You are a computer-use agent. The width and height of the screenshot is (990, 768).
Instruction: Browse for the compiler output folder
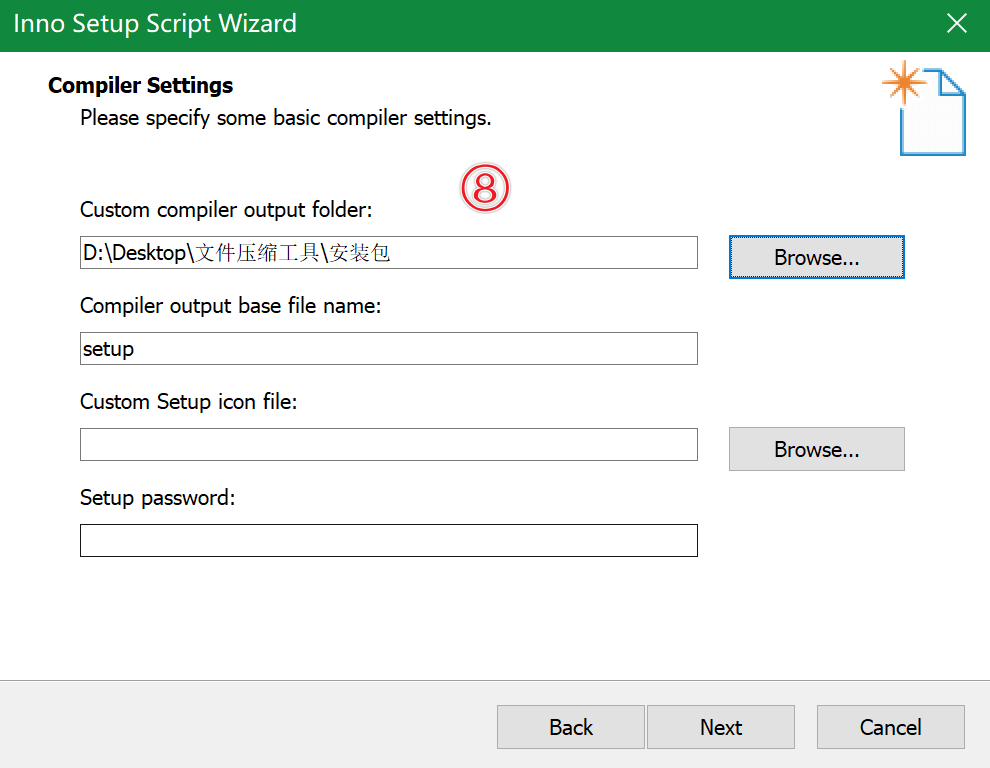(x=816, y=257)
